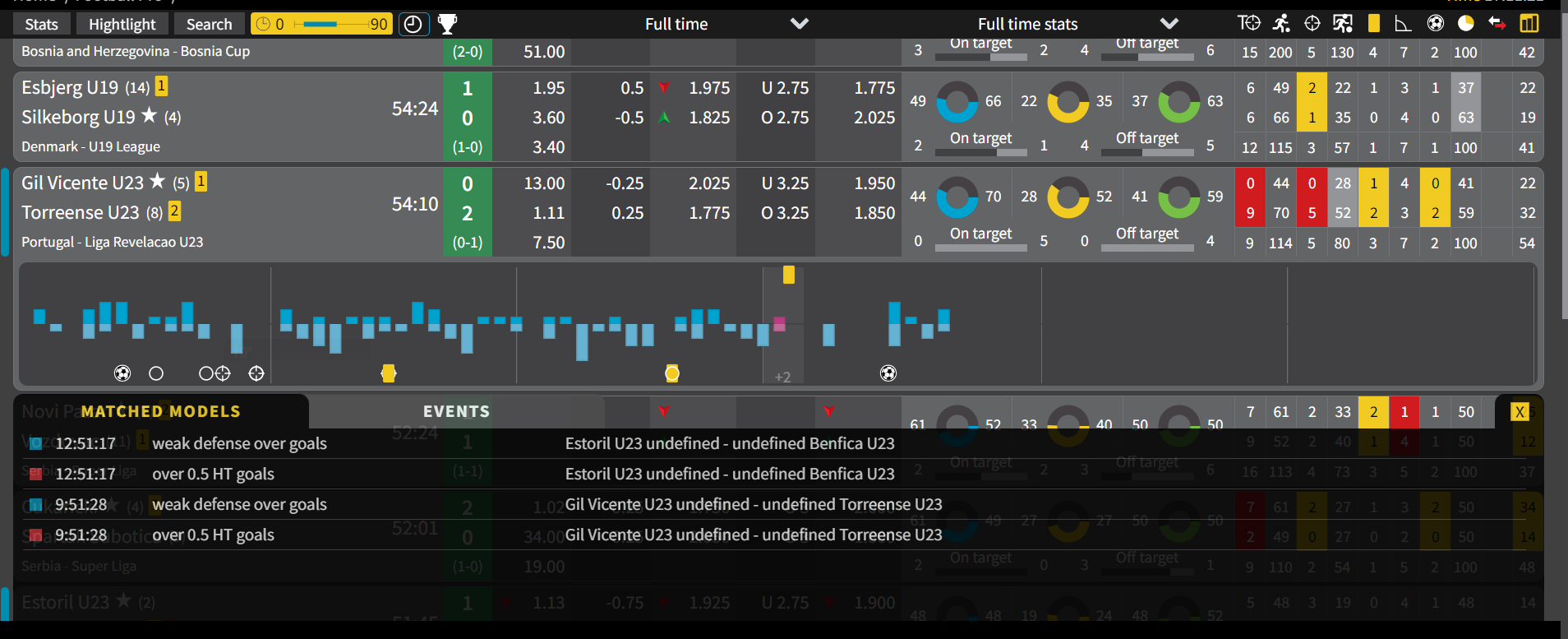
Task: Click Gil Vicente U23 odds 13.00
Action: pos(544,183)
